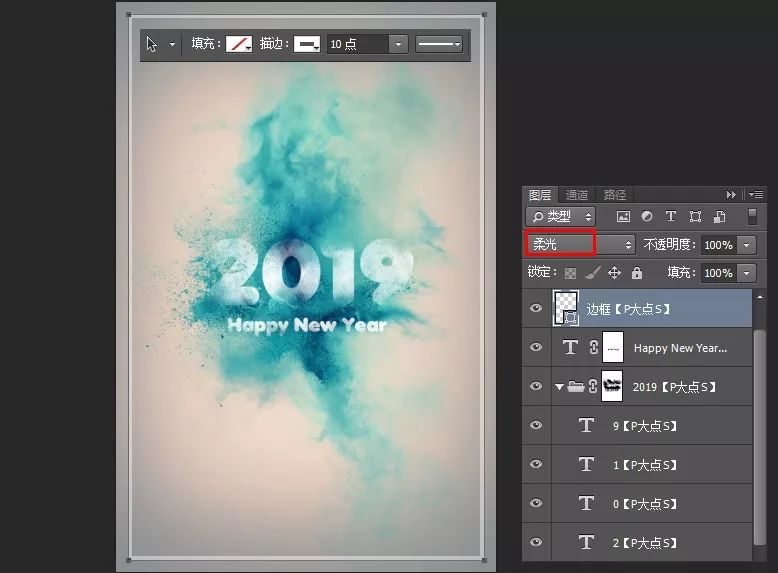
Task: Select the path selection arrow tool
Action: tap(152, 44)
